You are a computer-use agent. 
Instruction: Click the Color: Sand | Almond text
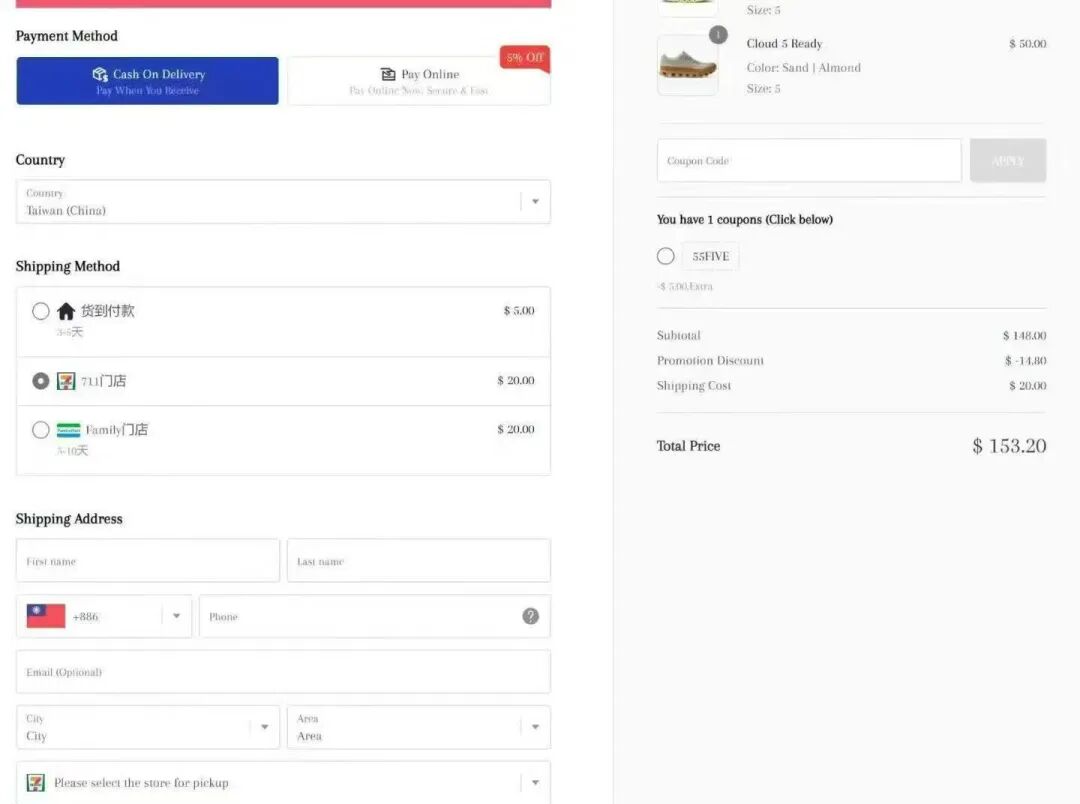tap(804, 68)
